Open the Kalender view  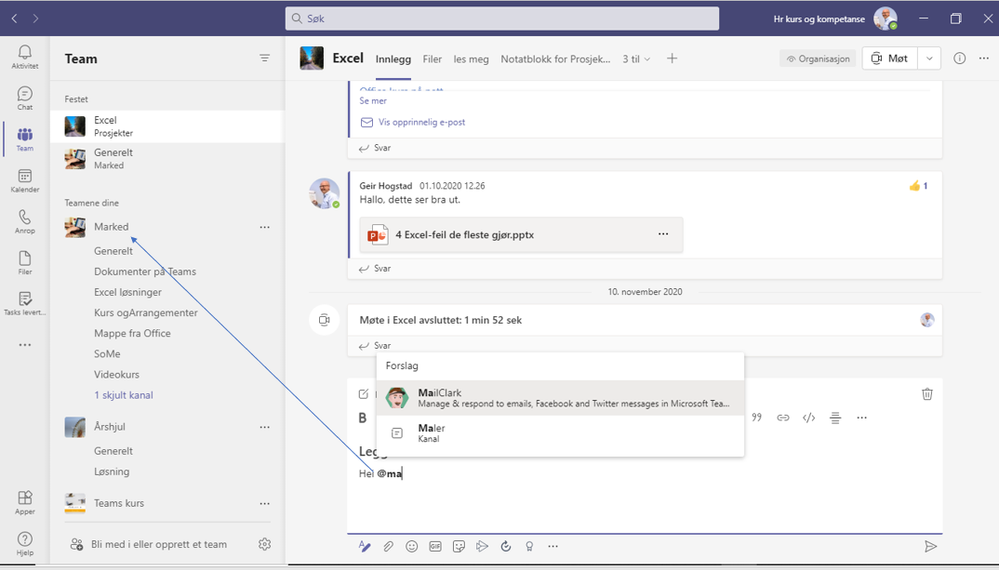25,180
